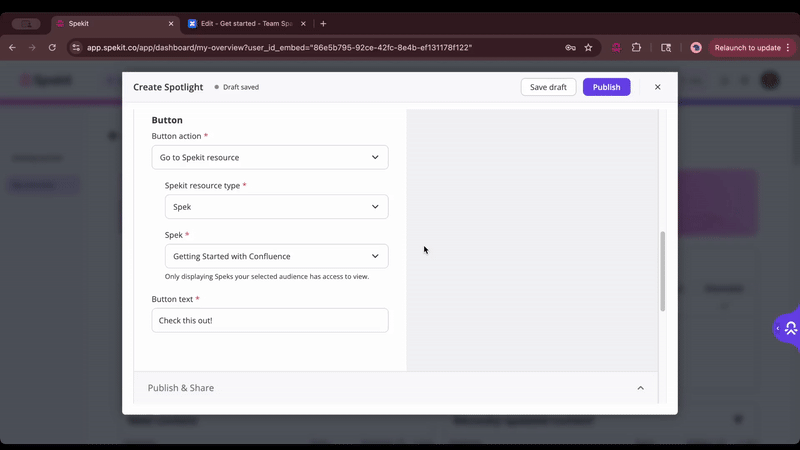
Task: Click the Publish button
Action: click(x=606, y=87)
